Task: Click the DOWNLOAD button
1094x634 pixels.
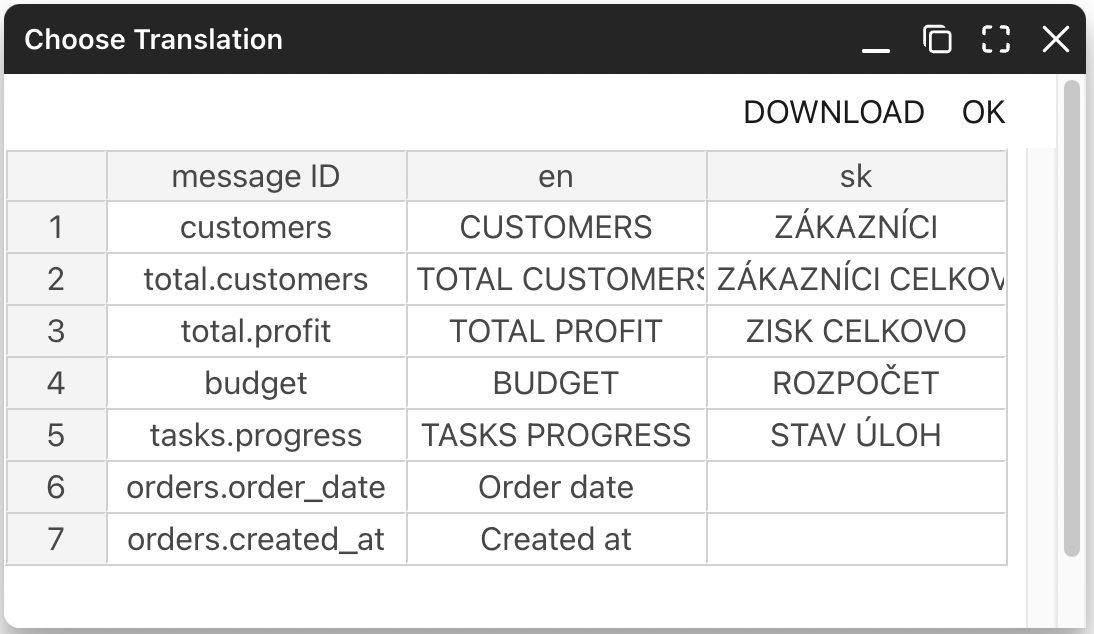Action: click(x=834, y=112)
